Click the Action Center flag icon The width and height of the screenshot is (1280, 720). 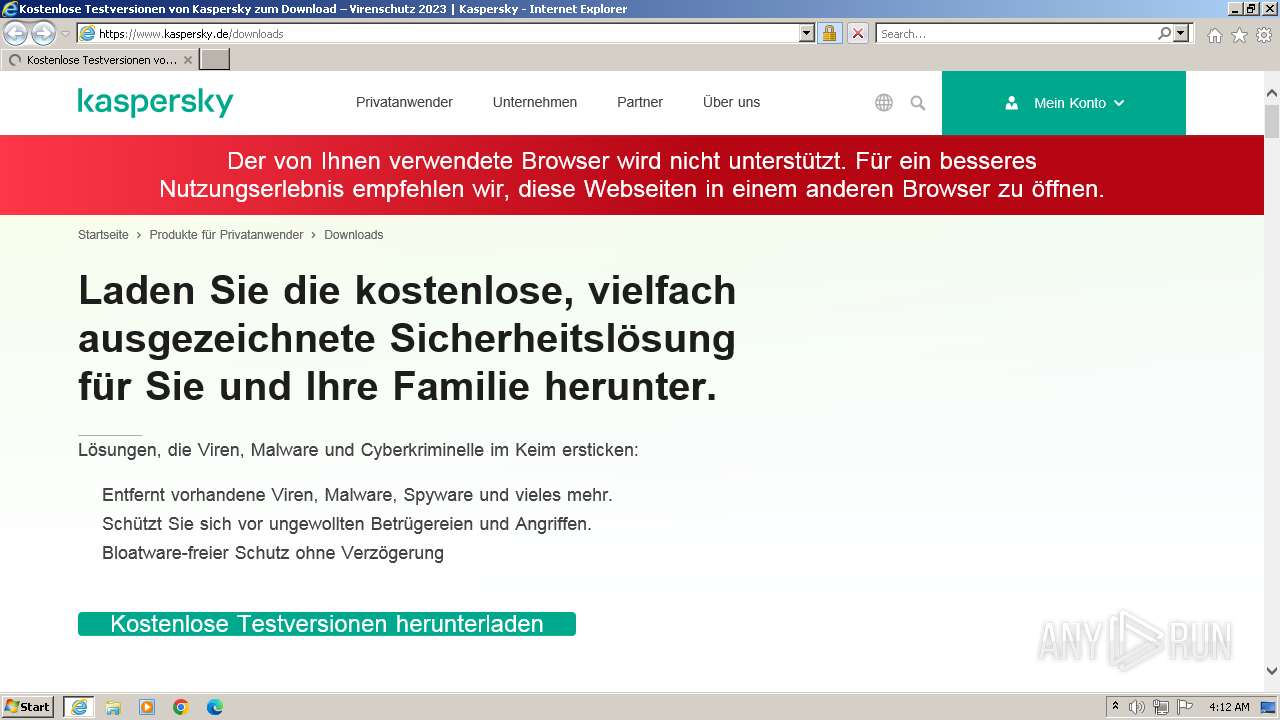[1185, 707]
